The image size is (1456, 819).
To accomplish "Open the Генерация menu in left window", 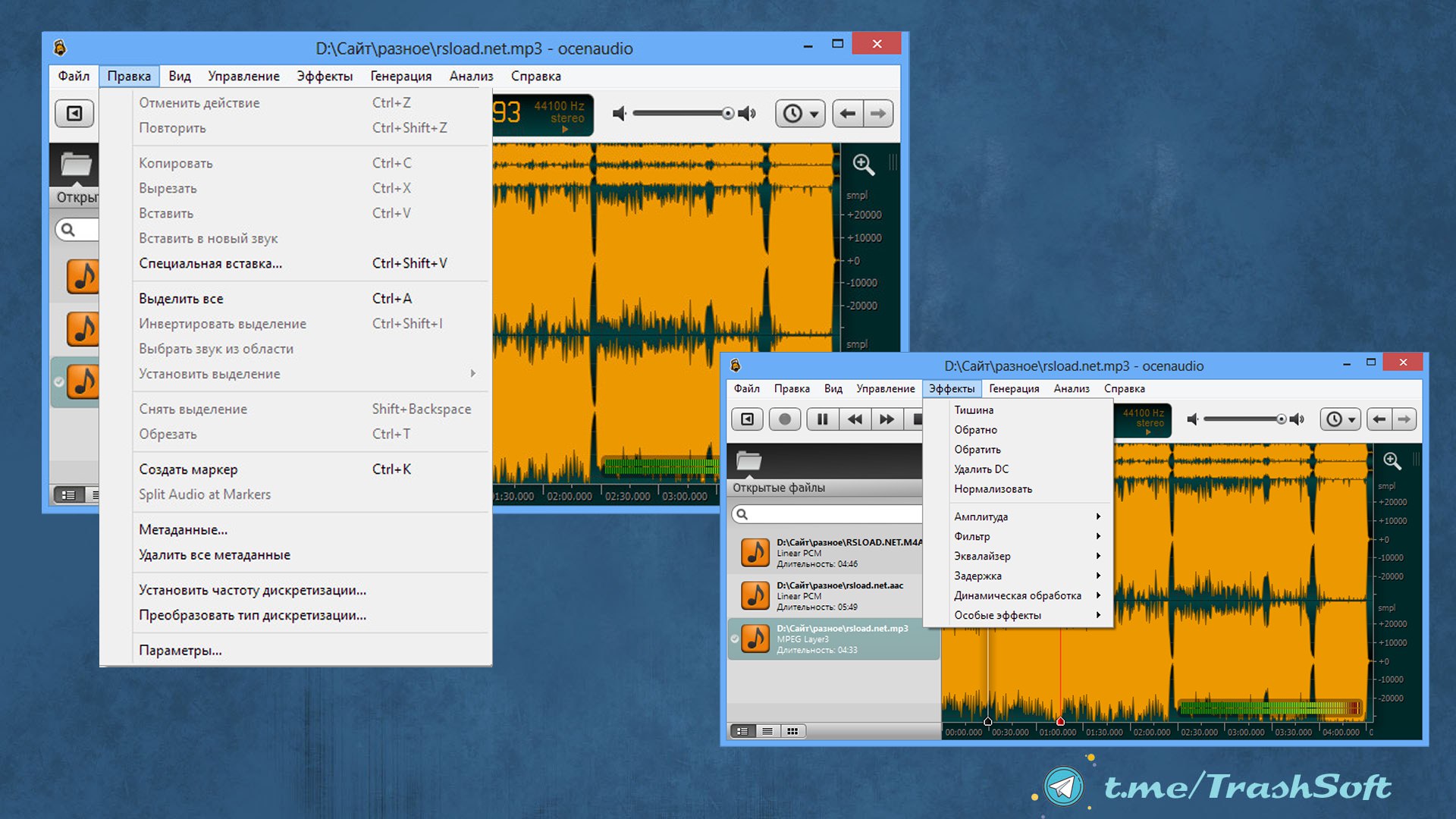I will point(400,76).
